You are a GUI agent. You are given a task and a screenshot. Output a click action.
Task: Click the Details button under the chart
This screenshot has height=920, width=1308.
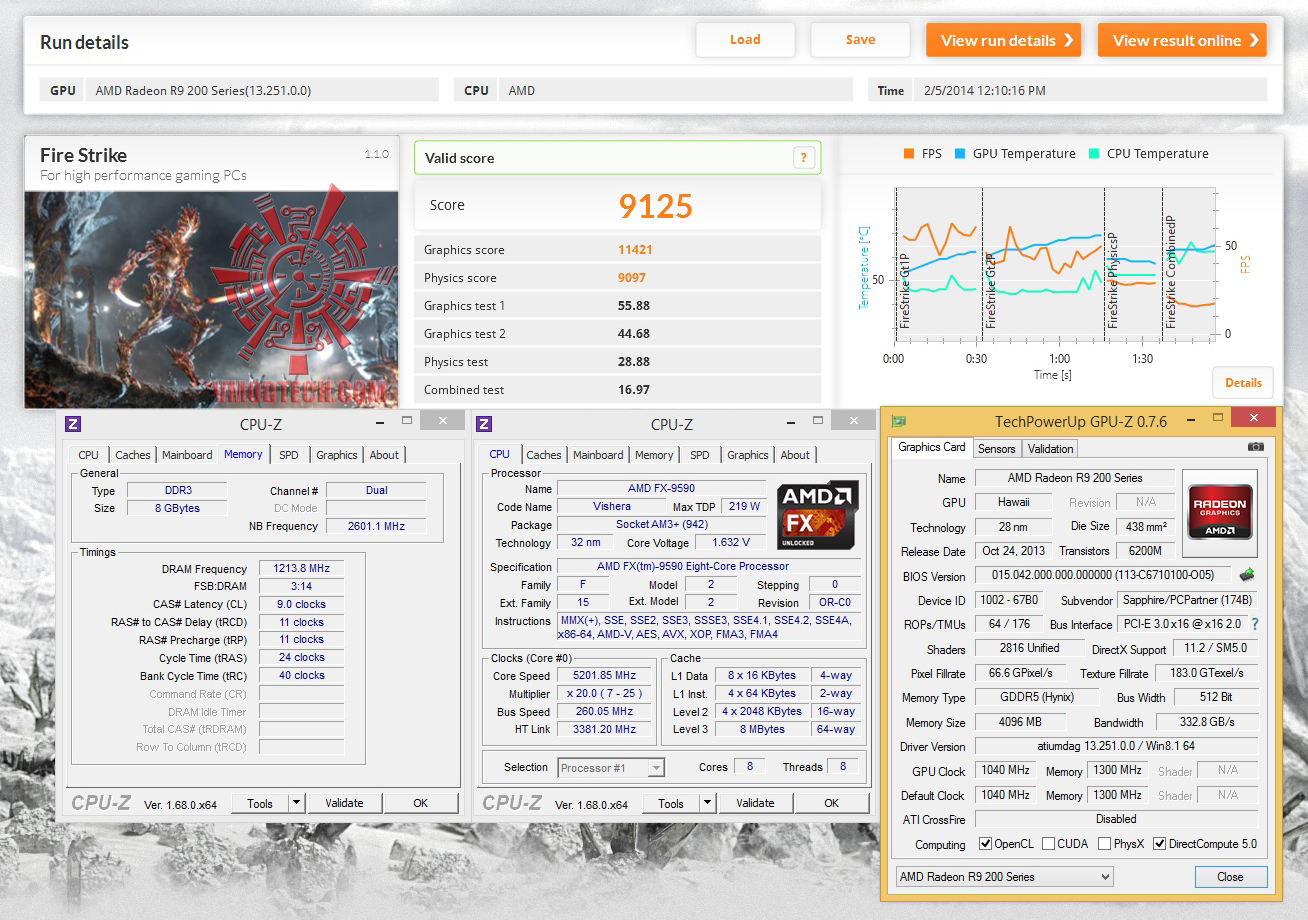[1243, 382]
